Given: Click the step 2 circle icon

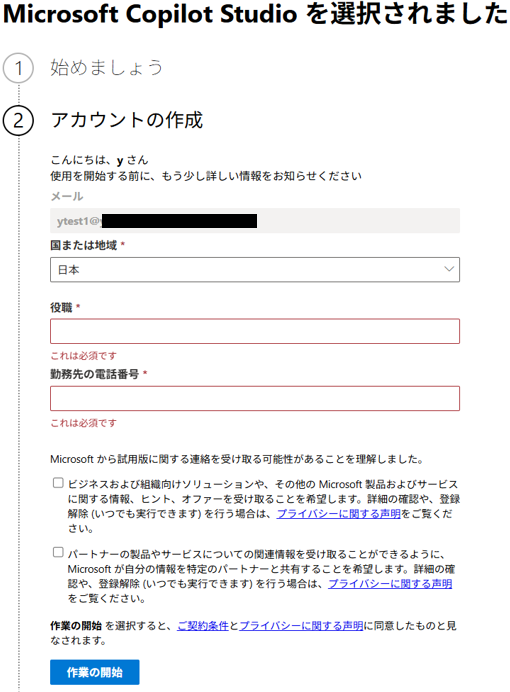Looking at the screenshot, I should pos(18,120).
